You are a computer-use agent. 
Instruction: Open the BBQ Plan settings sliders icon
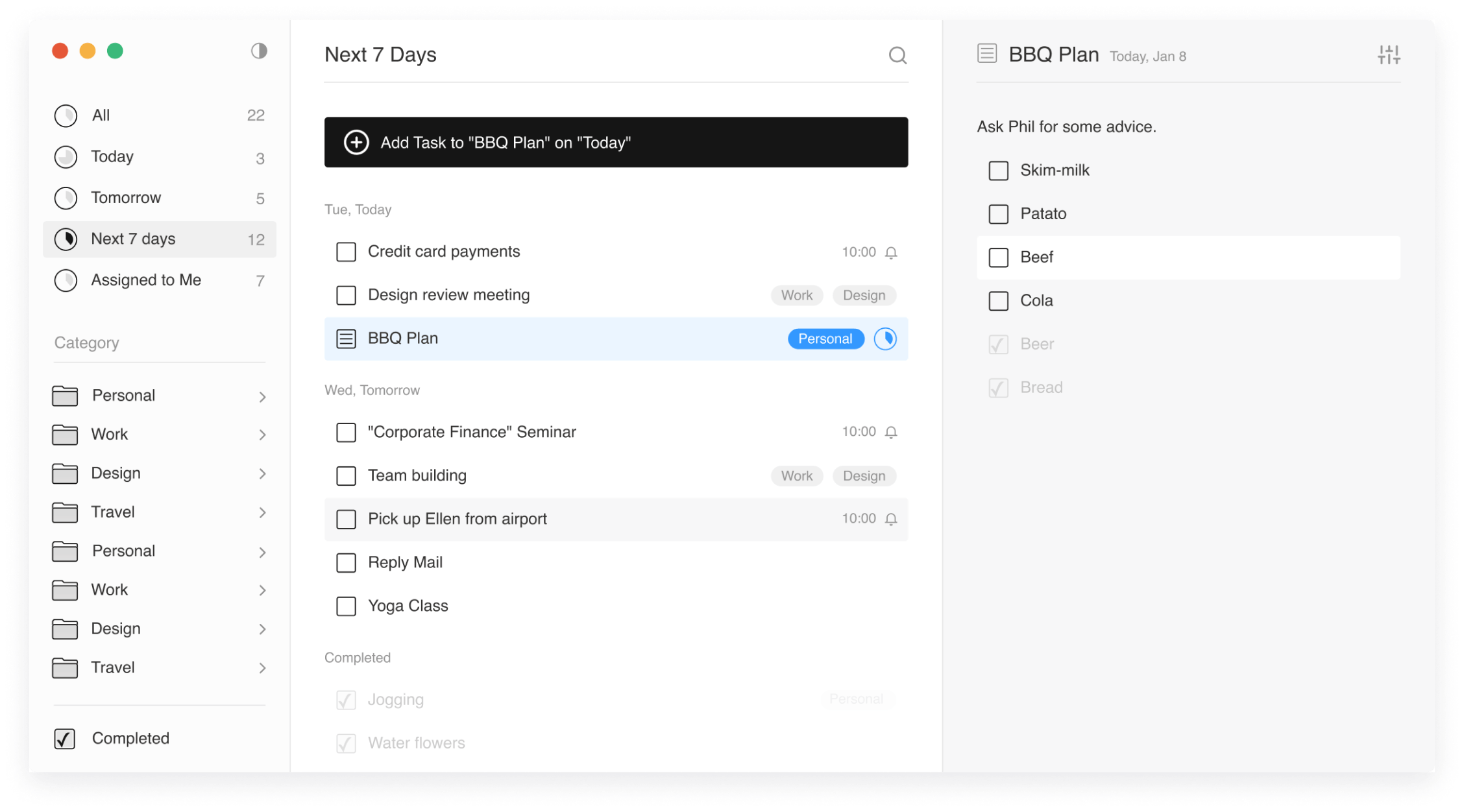coord(1389,55)
